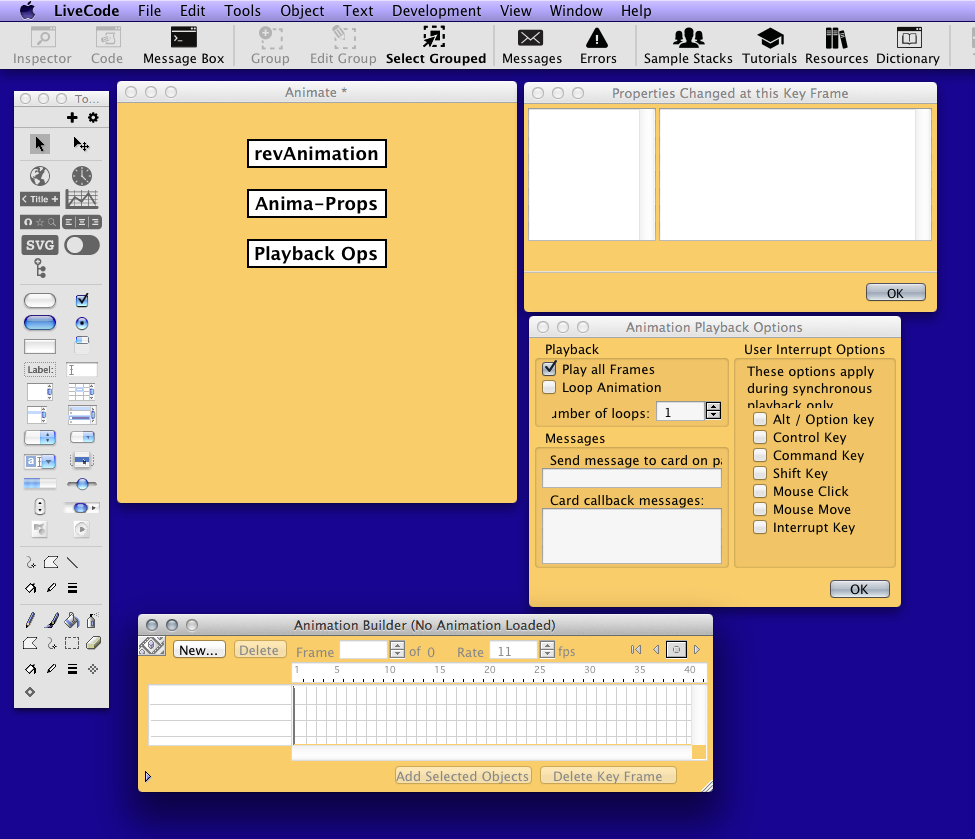The height and width of the screenshot is (839, 975).
Task: Expand the disclosure triangle in Animation Builder
Action: coord(147,776)
